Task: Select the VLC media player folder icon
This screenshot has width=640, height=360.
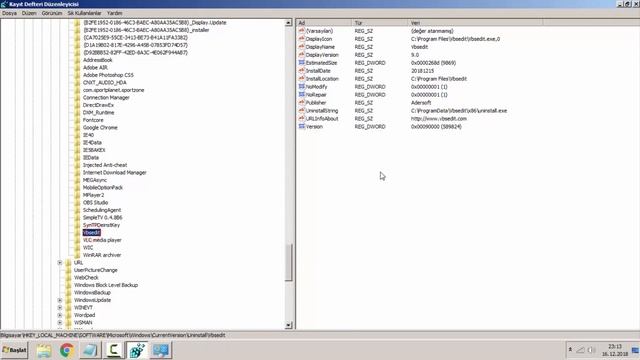Action: point(77,240)
